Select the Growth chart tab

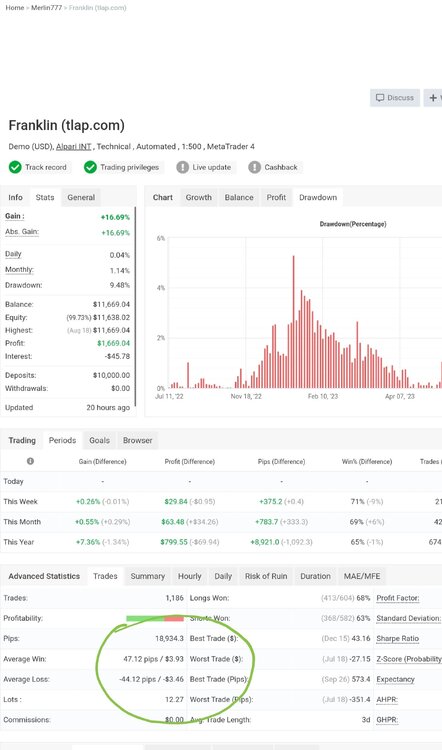tap(199, 197)
